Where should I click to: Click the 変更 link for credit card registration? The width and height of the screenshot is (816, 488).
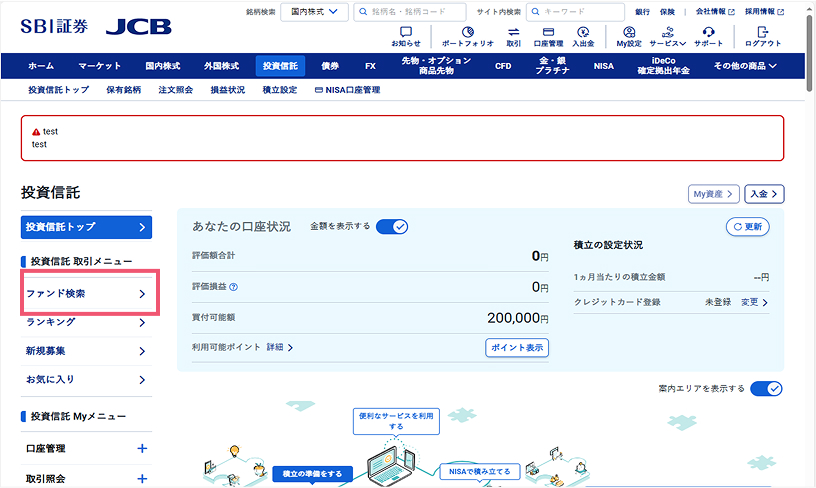pyautogui.click(x=755, y=302)
